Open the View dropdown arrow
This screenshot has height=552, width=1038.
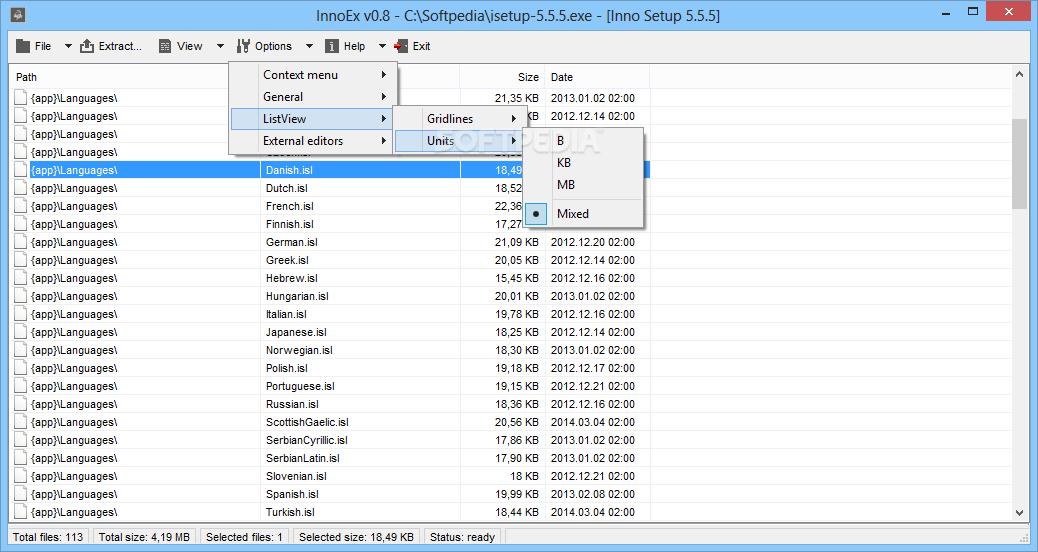coord(220,46)
